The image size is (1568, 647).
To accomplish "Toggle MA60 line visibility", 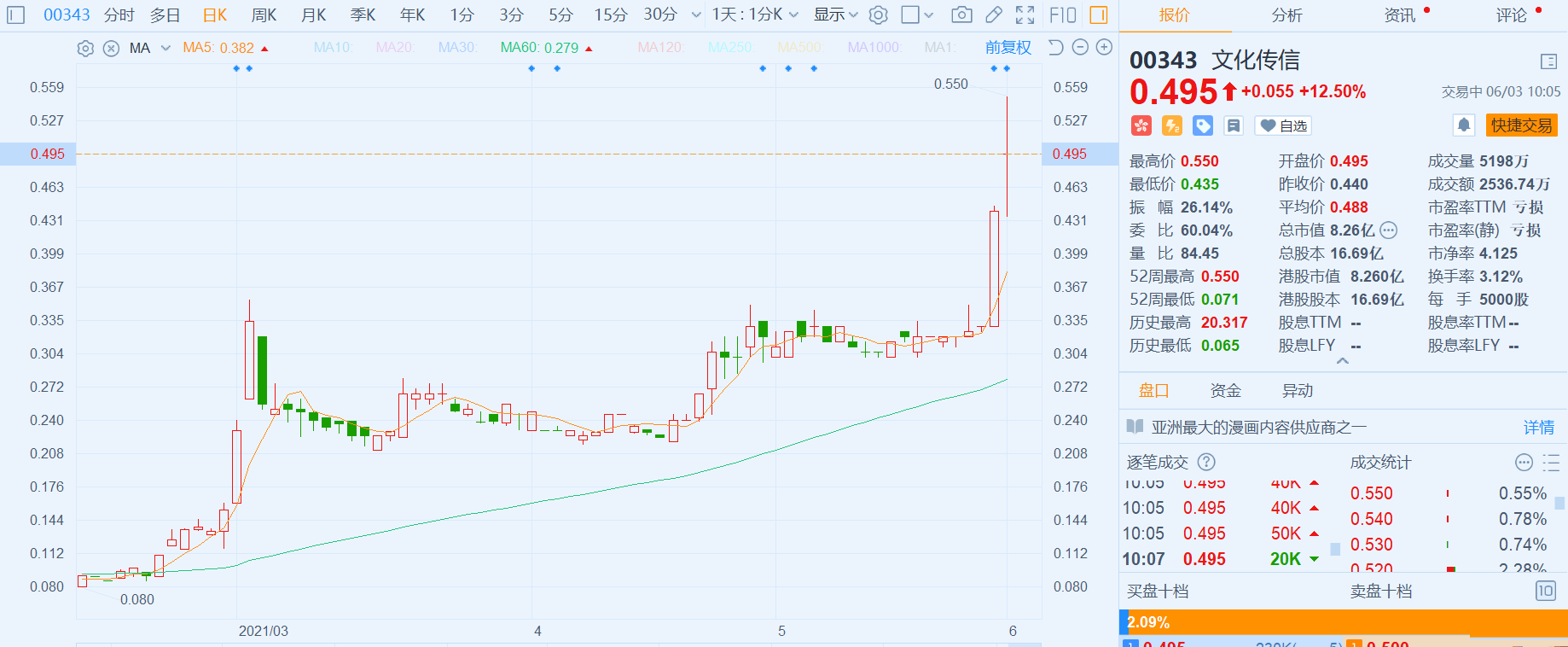I will [x=546, y=48].
